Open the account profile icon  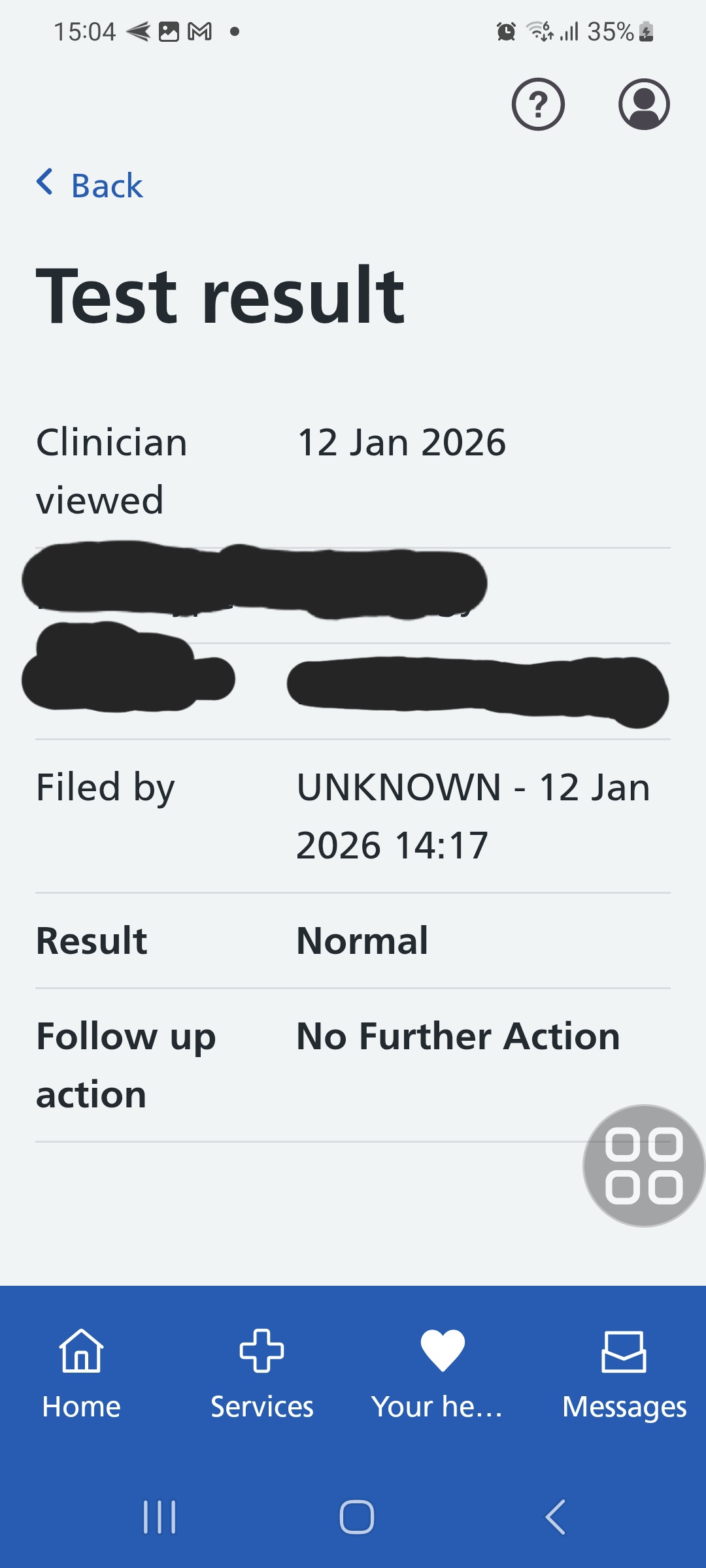644,105
